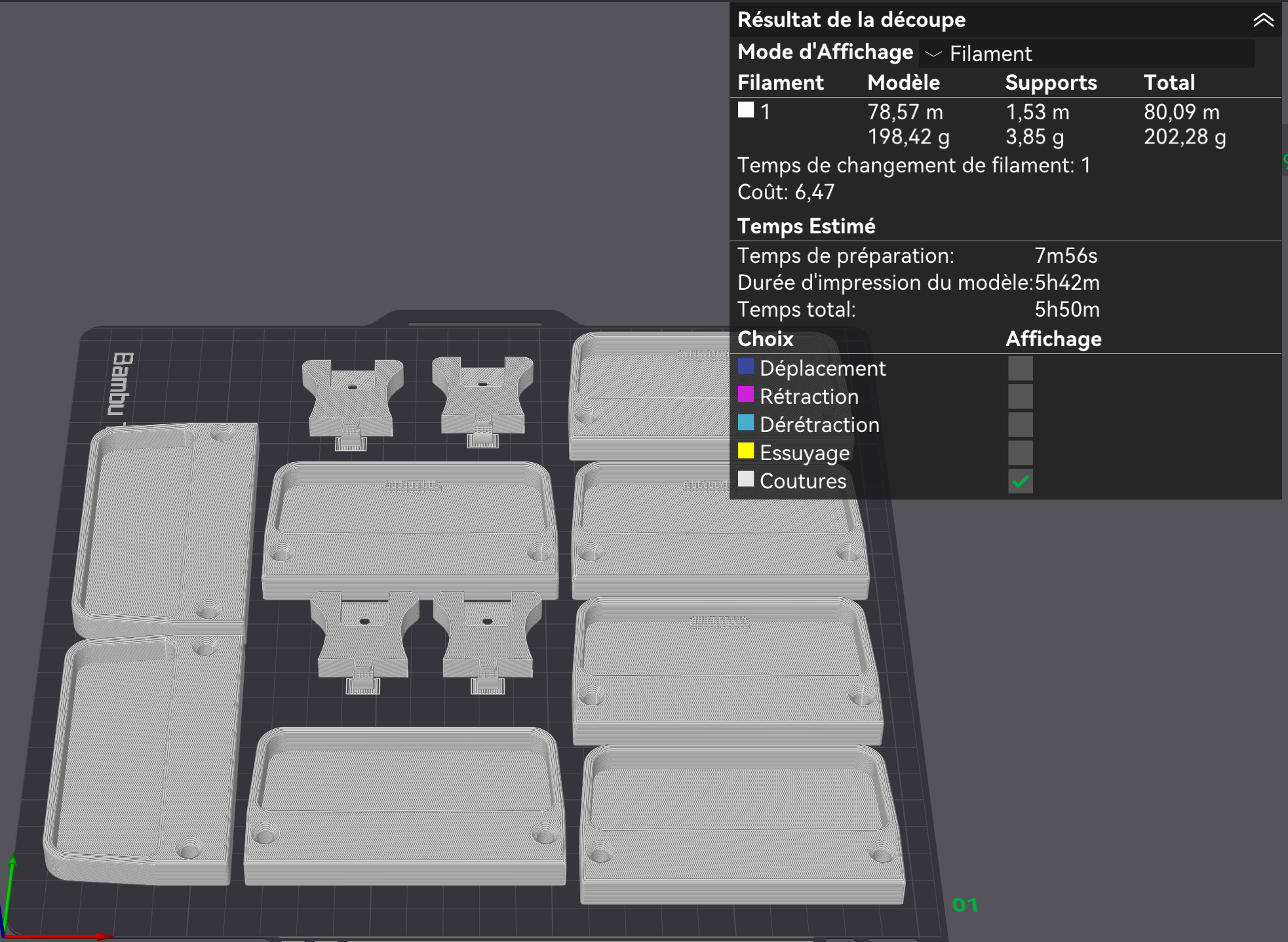The height and width of the screenshot is (942, 1288).
Task: Click the green plate number 01 label
Action: (965, 905)
